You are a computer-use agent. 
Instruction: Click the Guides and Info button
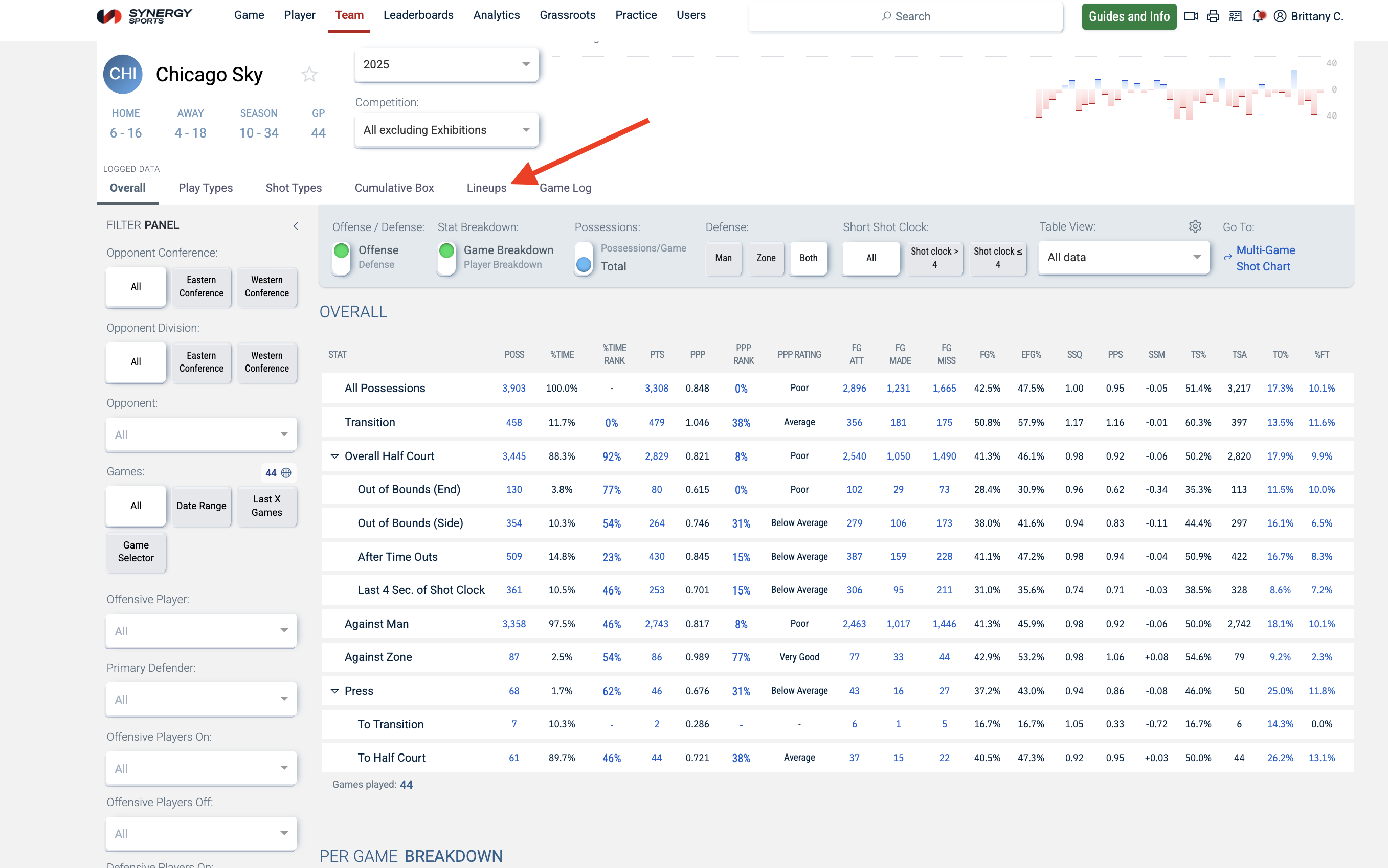pos(1128,16)
